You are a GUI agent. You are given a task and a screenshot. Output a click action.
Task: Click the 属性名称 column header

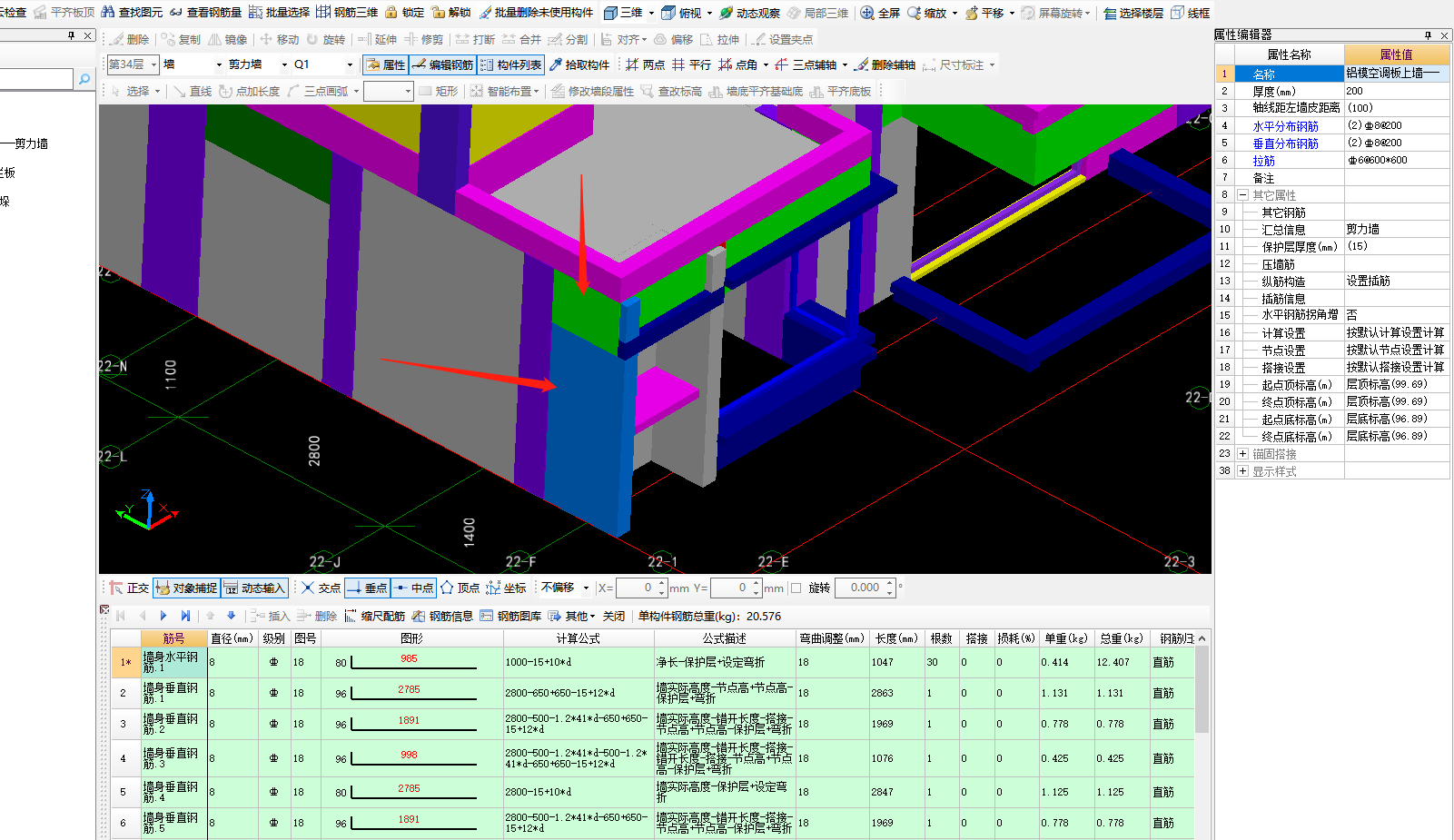pos(1289,54)
